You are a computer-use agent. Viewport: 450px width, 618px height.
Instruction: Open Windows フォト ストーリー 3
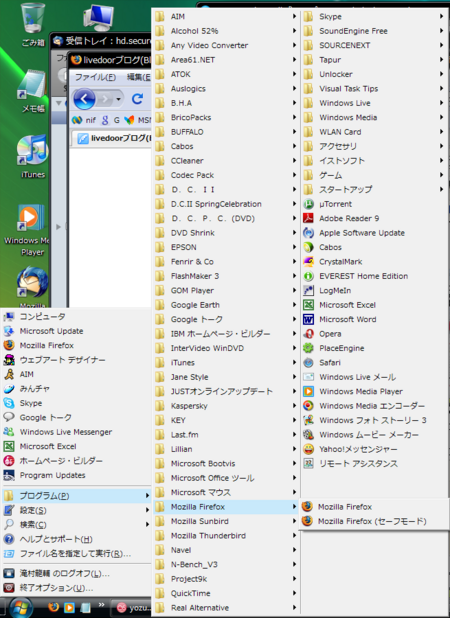point(374,421)
